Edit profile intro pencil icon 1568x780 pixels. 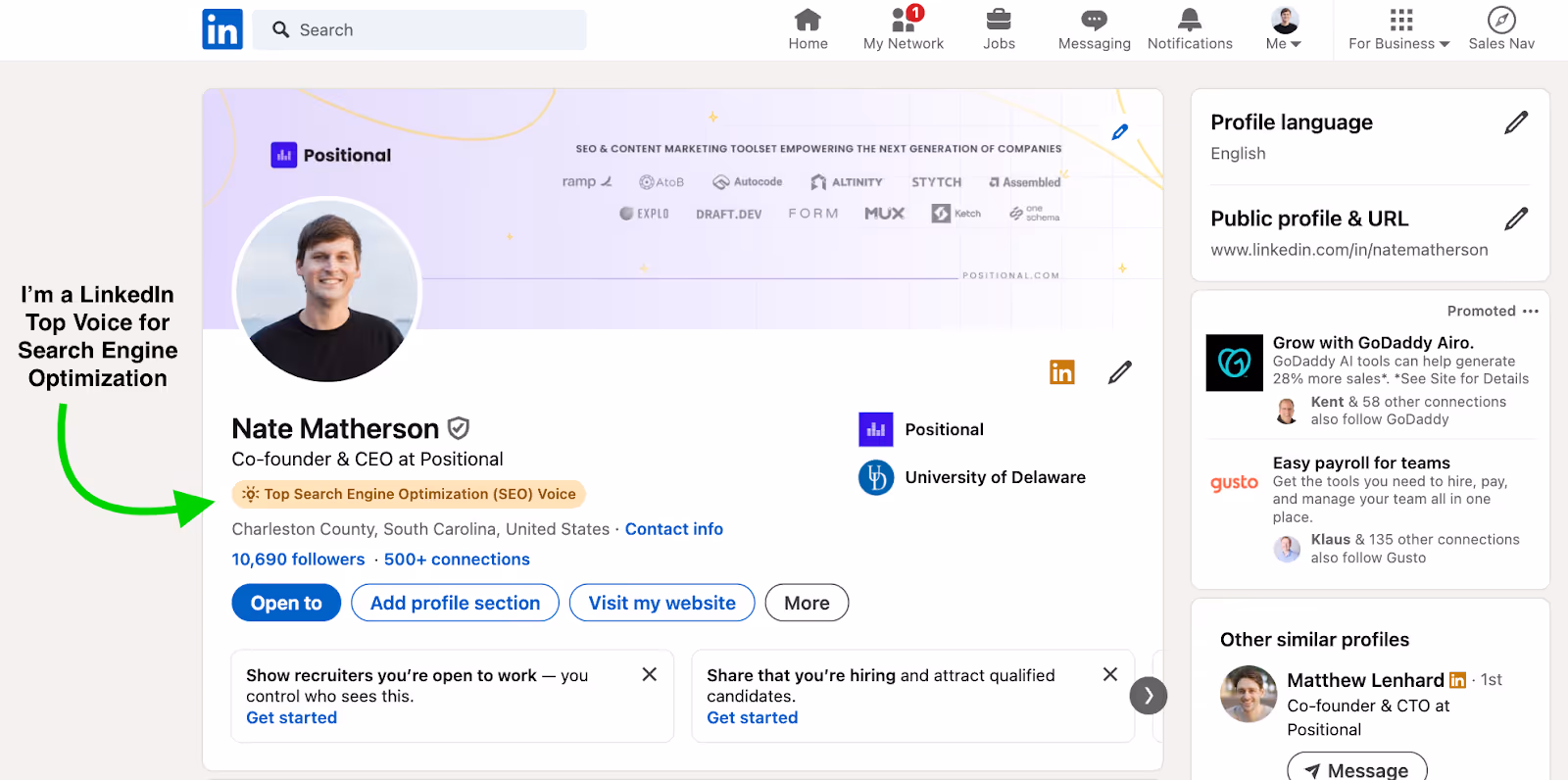1120,372
